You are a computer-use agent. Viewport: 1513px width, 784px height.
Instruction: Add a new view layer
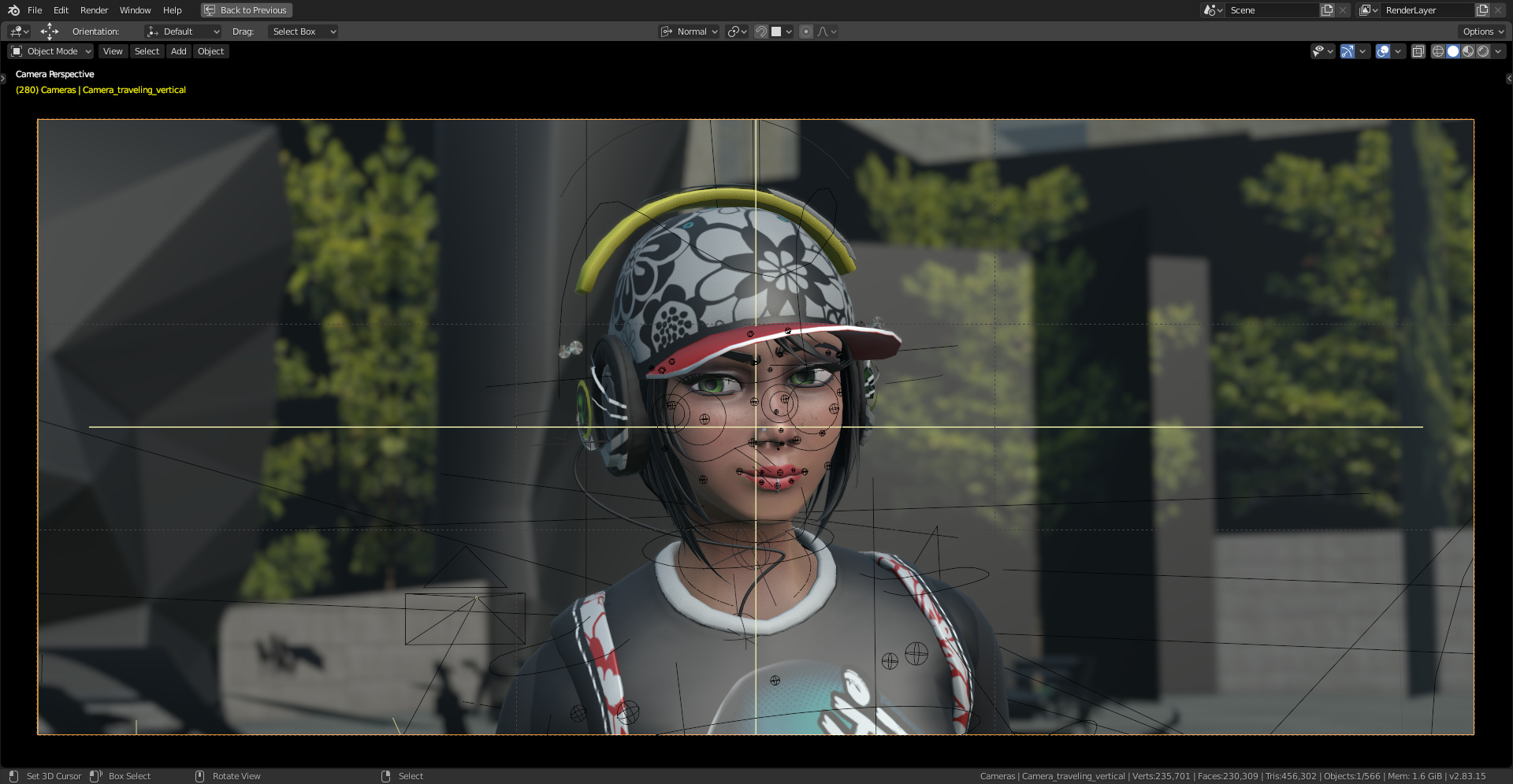pyautogui.click(x=1482, y=10)
